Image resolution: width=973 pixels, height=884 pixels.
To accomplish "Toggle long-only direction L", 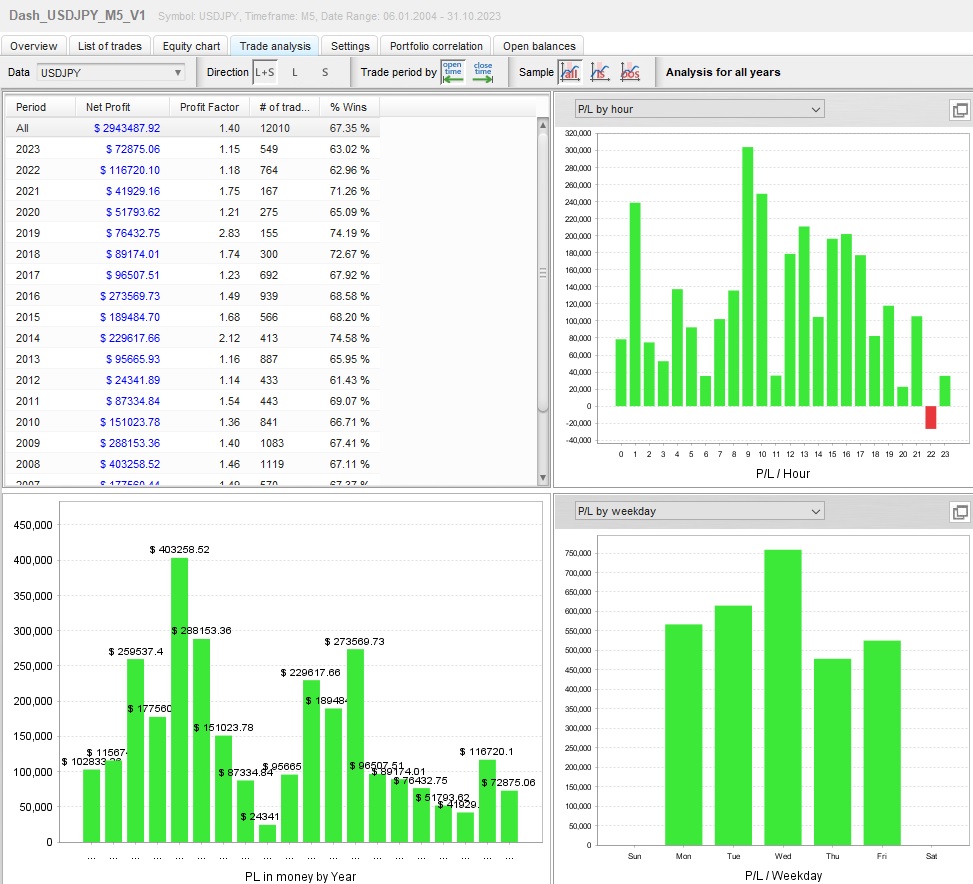I will point(295,72).
